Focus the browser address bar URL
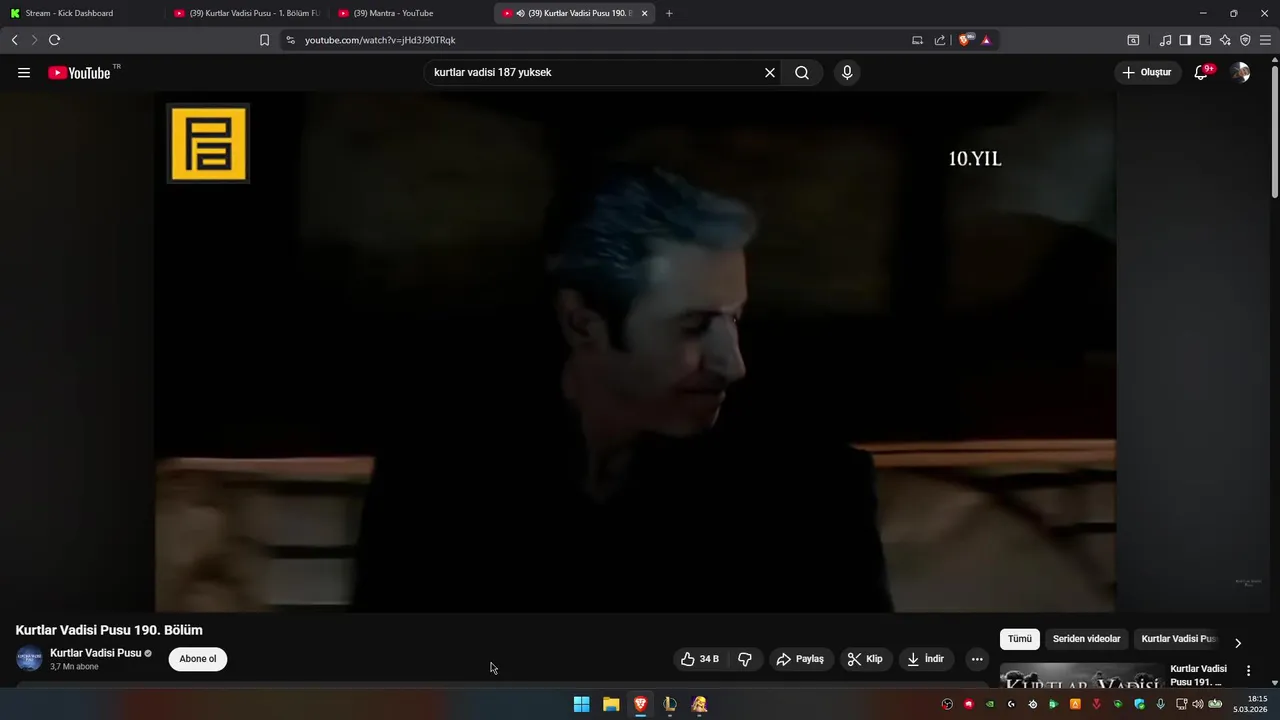 tap(380, 40)
